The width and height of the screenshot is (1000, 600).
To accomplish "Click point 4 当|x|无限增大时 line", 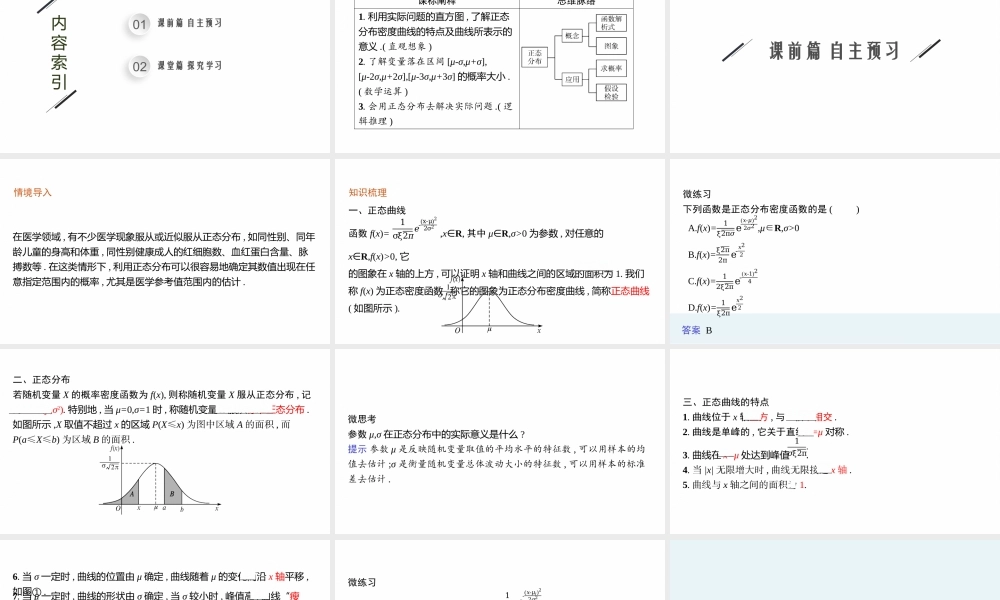I will coord(767,470).
